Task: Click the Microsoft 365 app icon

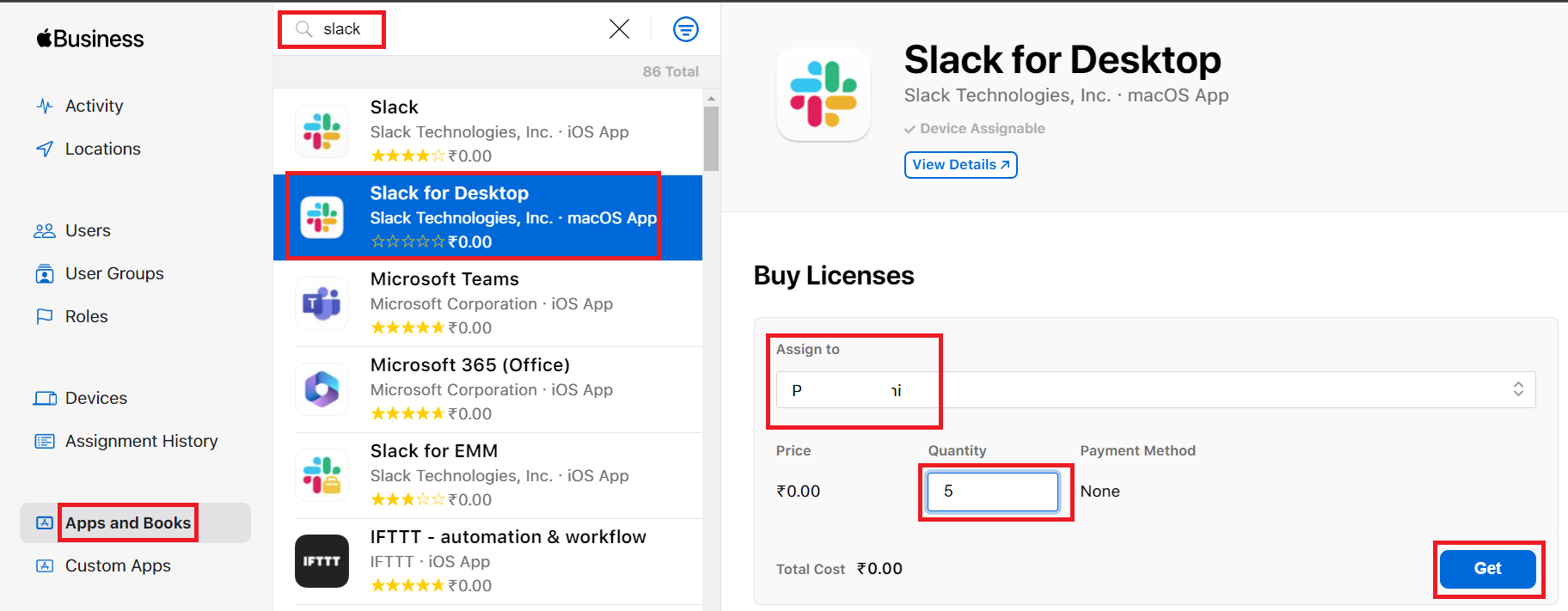Action: [322, 389]
